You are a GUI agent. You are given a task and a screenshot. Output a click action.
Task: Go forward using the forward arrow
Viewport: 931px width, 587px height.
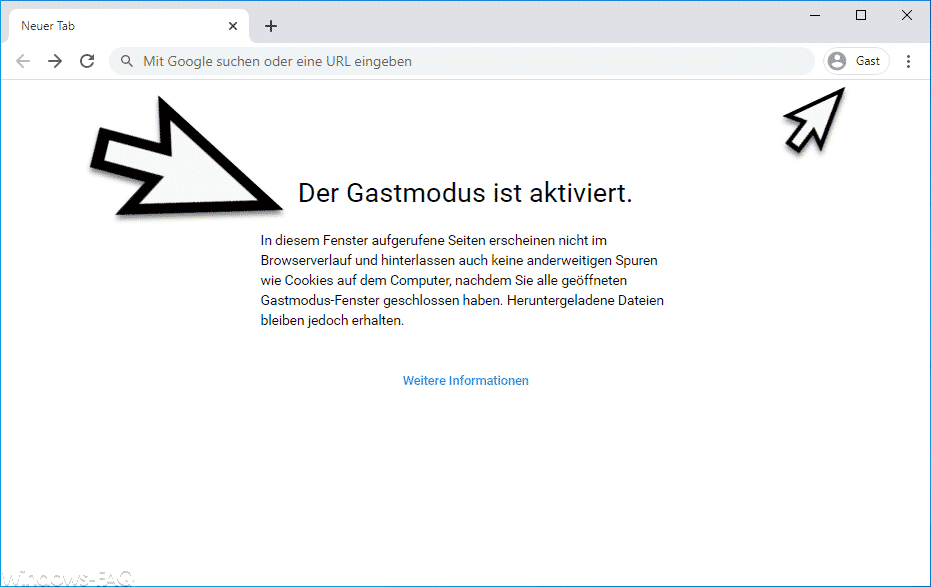[x=55, y=61]
